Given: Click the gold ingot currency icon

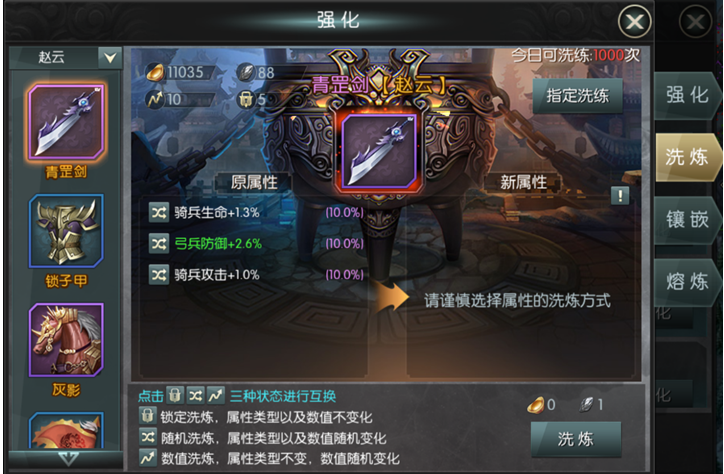Looking at the screenshot, I should pos(155,72).
